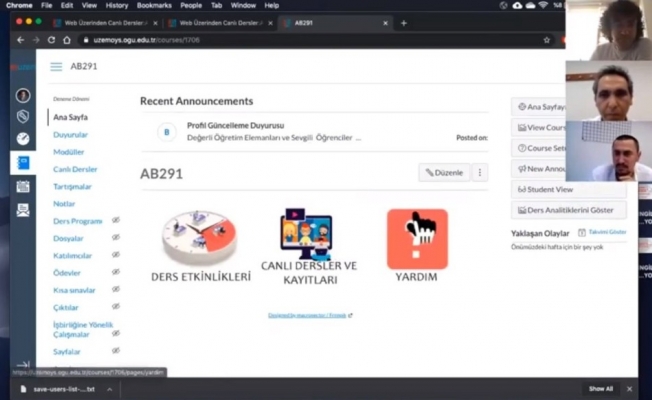Collapse the global navigation sidebar arrow
This screenshot has height=400, width=652.
click(x=23, y=364)
